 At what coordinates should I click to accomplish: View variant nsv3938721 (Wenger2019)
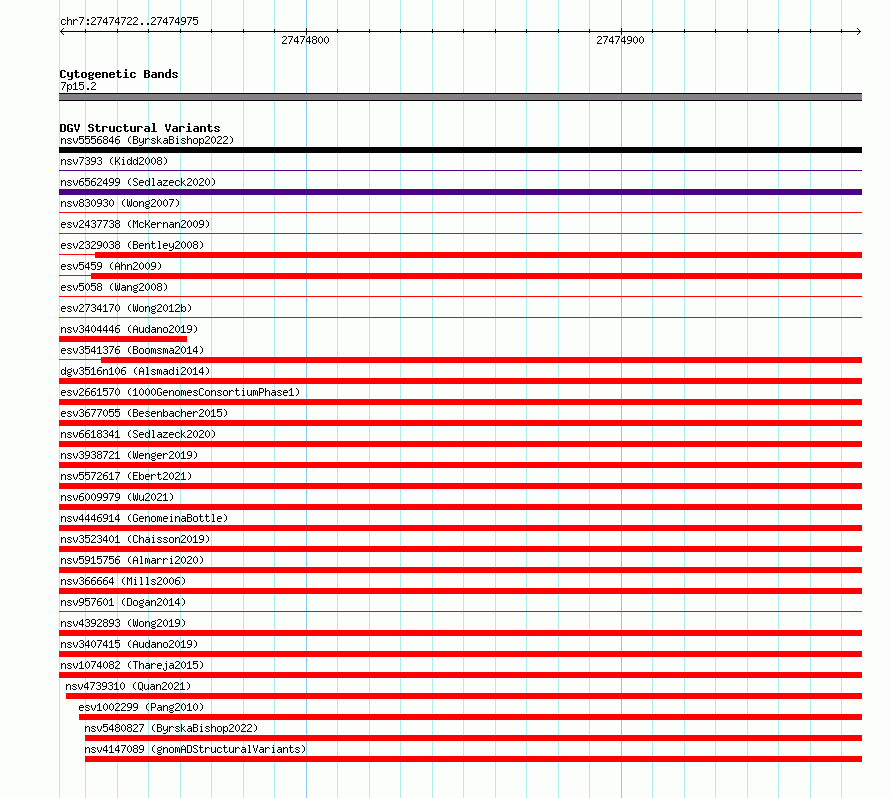pos(129,455)
